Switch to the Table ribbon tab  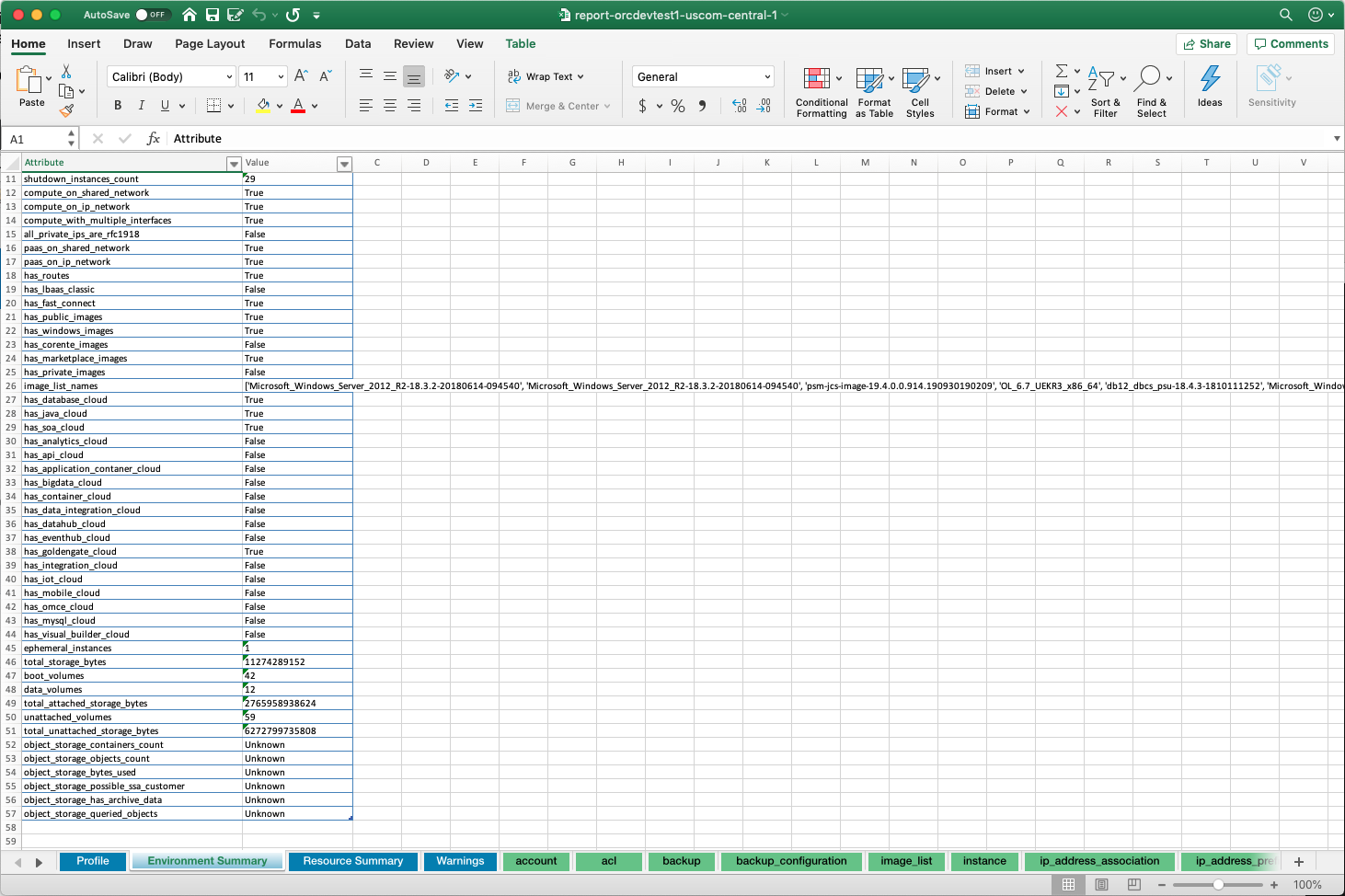(520, 43)
